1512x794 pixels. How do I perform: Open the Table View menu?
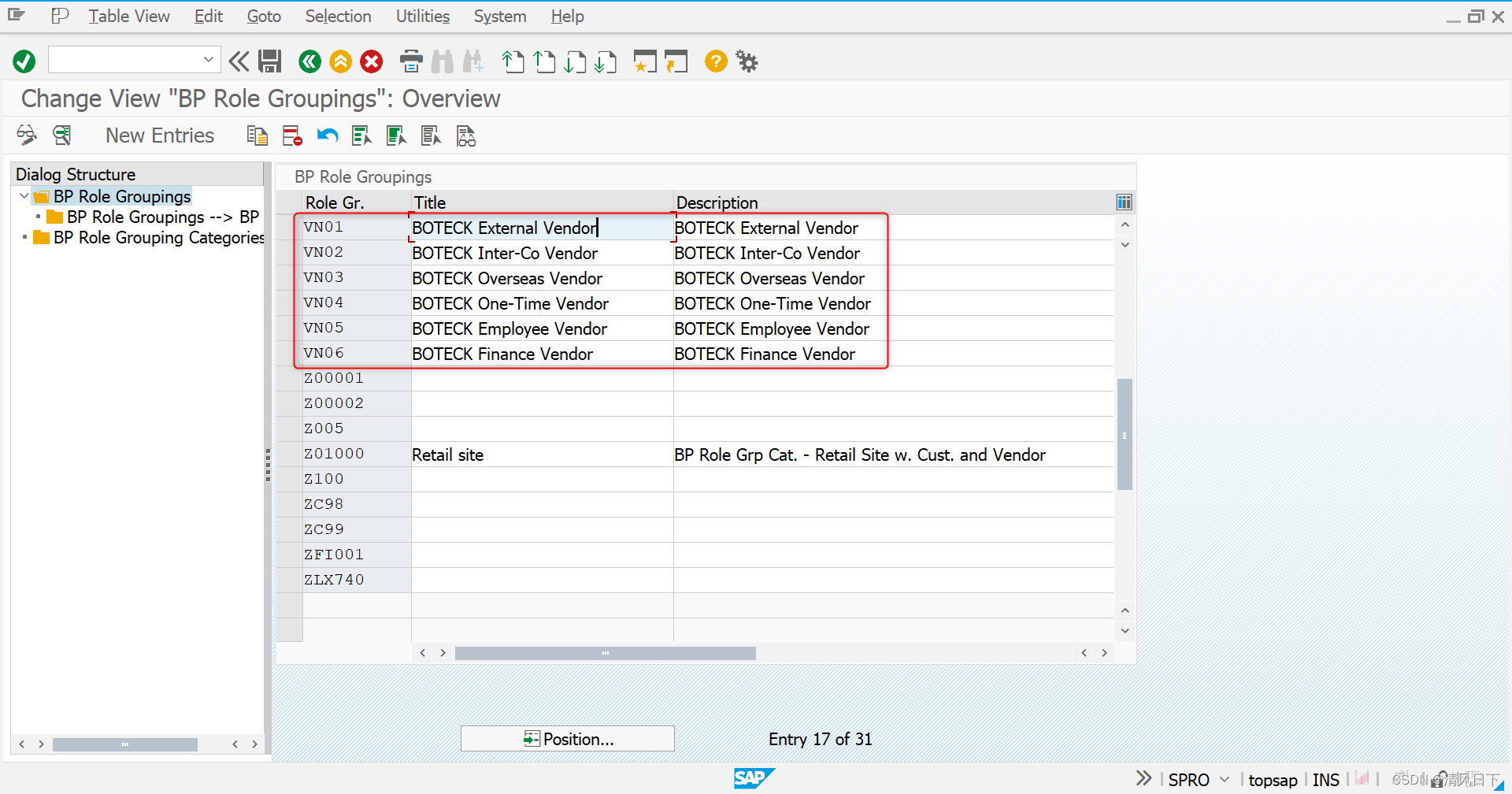(129, 17)
